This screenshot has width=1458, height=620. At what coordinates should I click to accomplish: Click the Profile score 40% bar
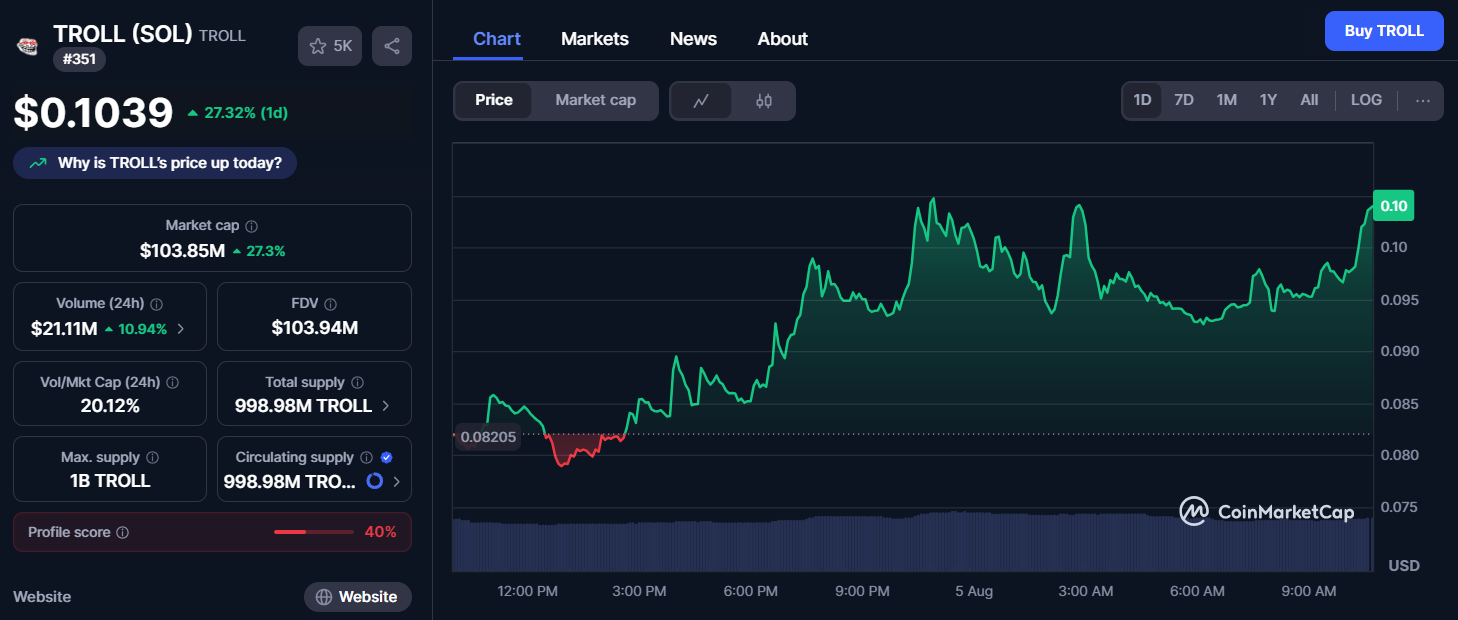point(314,532)
